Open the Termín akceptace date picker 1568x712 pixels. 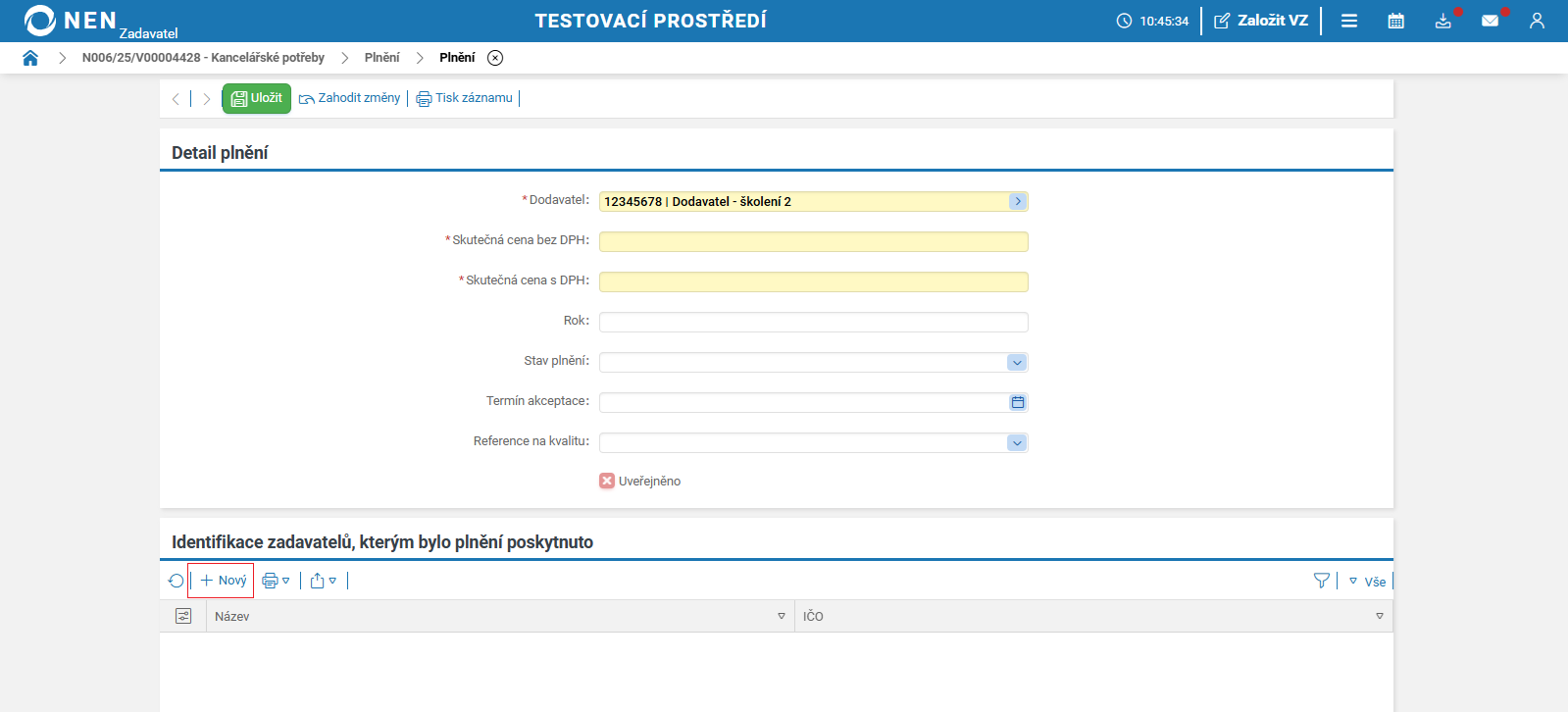click(1018, 402)
